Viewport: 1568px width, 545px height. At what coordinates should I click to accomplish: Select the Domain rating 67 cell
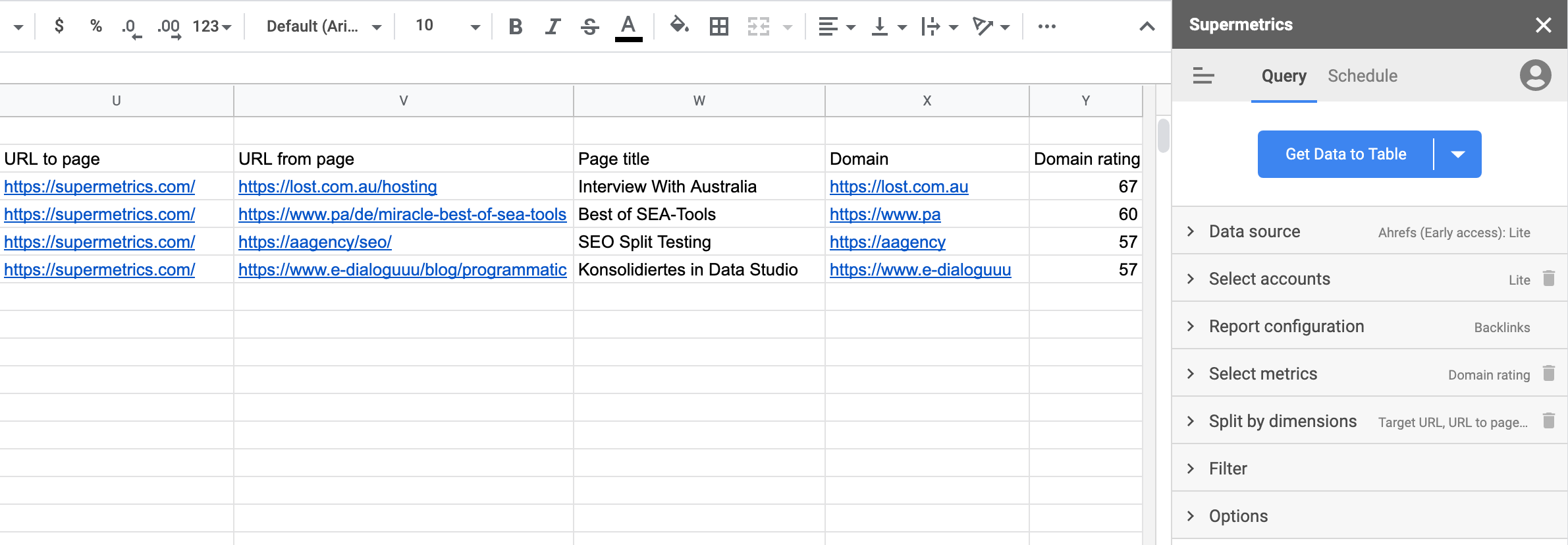[1086, 186]
